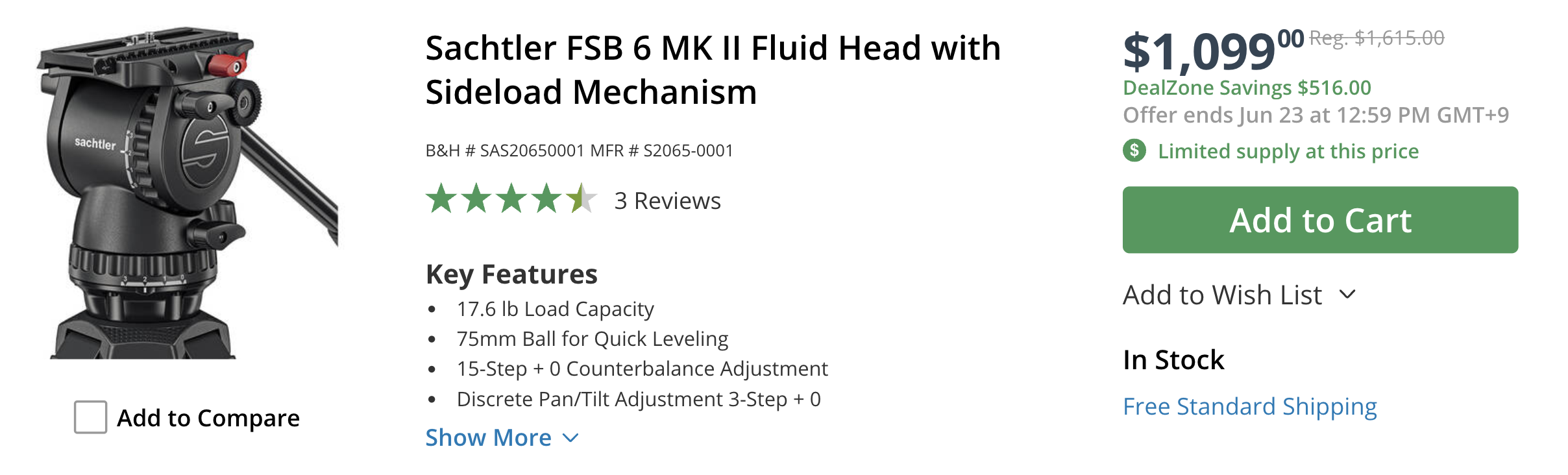Open the 3 Reviews link

(667, 201)
